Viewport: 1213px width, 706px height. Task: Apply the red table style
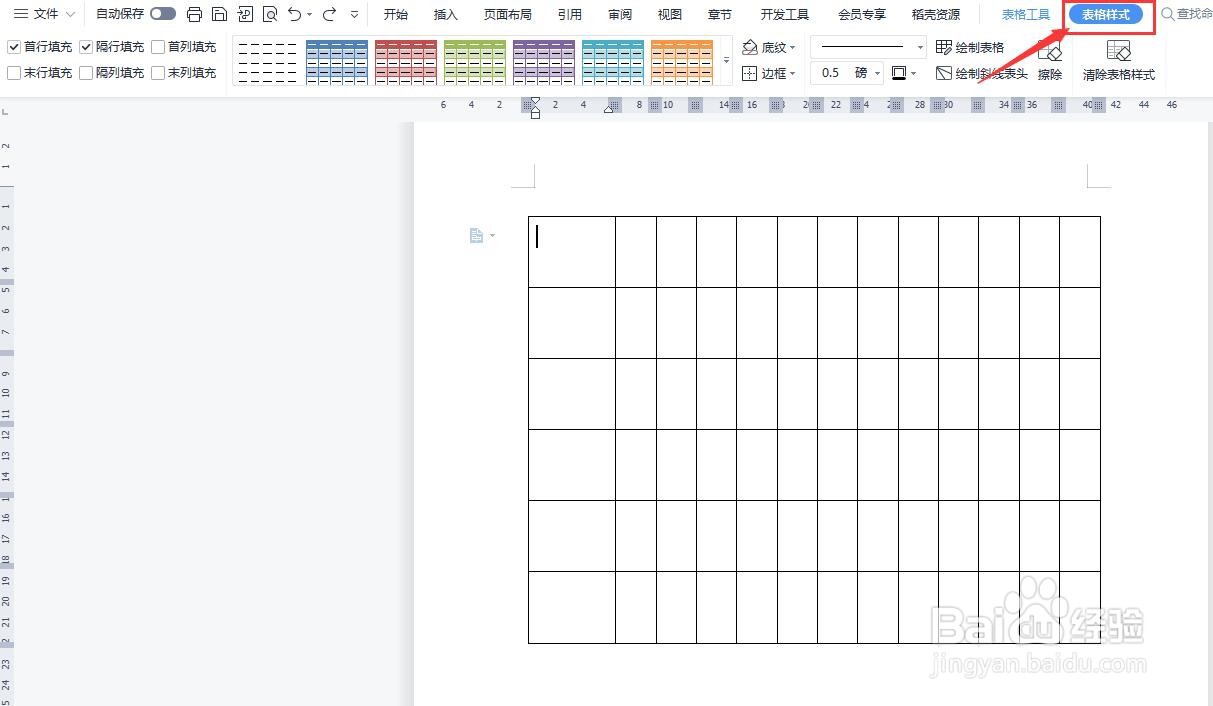[406, 61]
